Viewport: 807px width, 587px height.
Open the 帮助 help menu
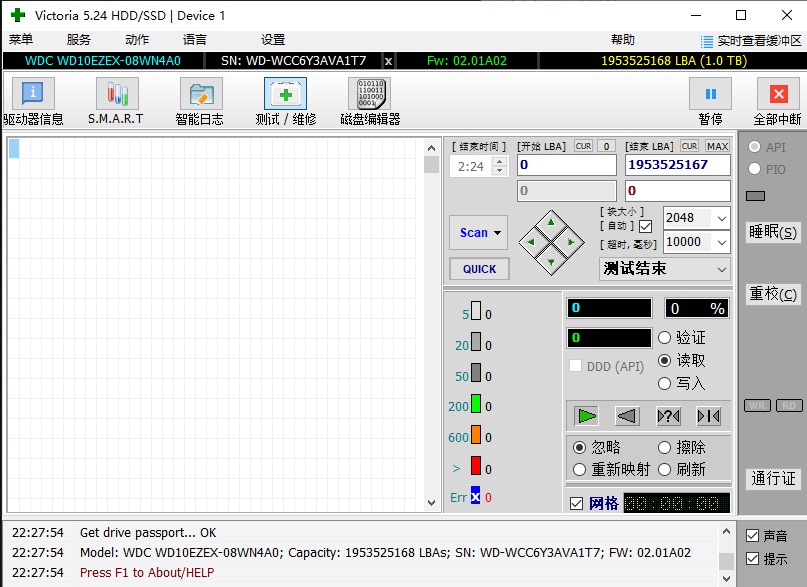[x=622, y=40]
